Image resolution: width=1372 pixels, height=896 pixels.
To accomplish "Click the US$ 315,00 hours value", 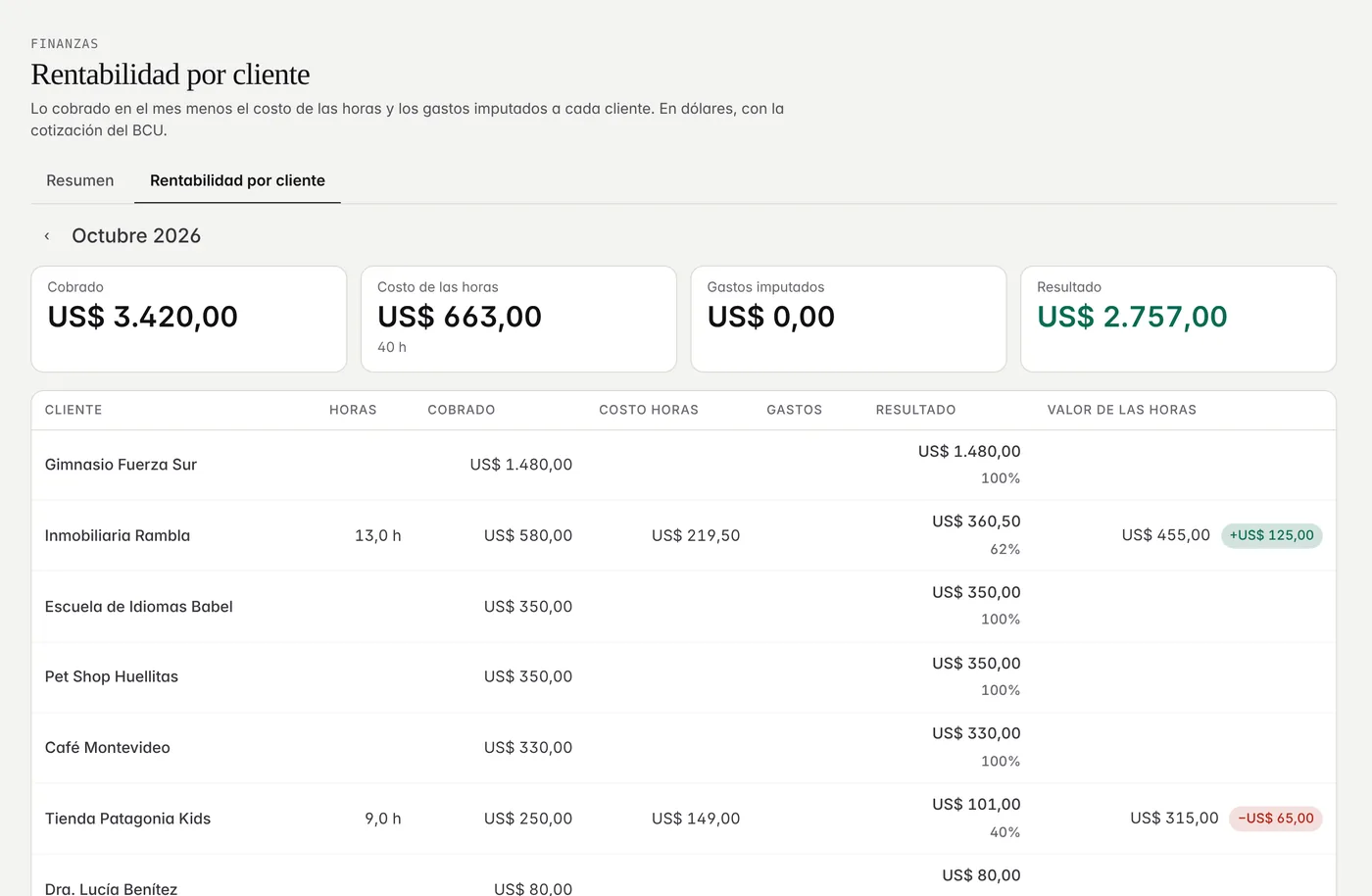I will (x=1174, y=819).
